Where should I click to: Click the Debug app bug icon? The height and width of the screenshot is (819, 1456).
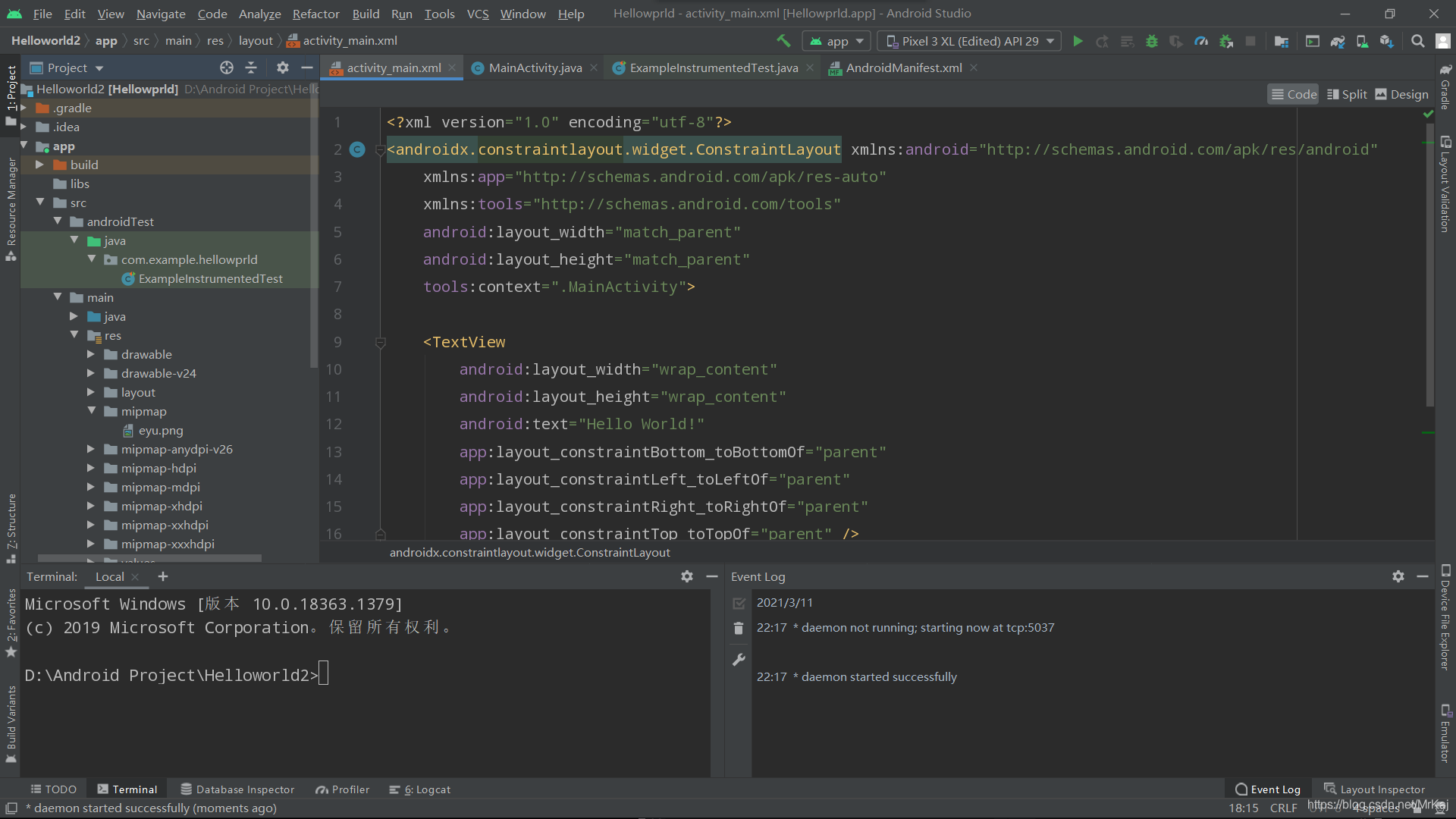coord(1152,41)
